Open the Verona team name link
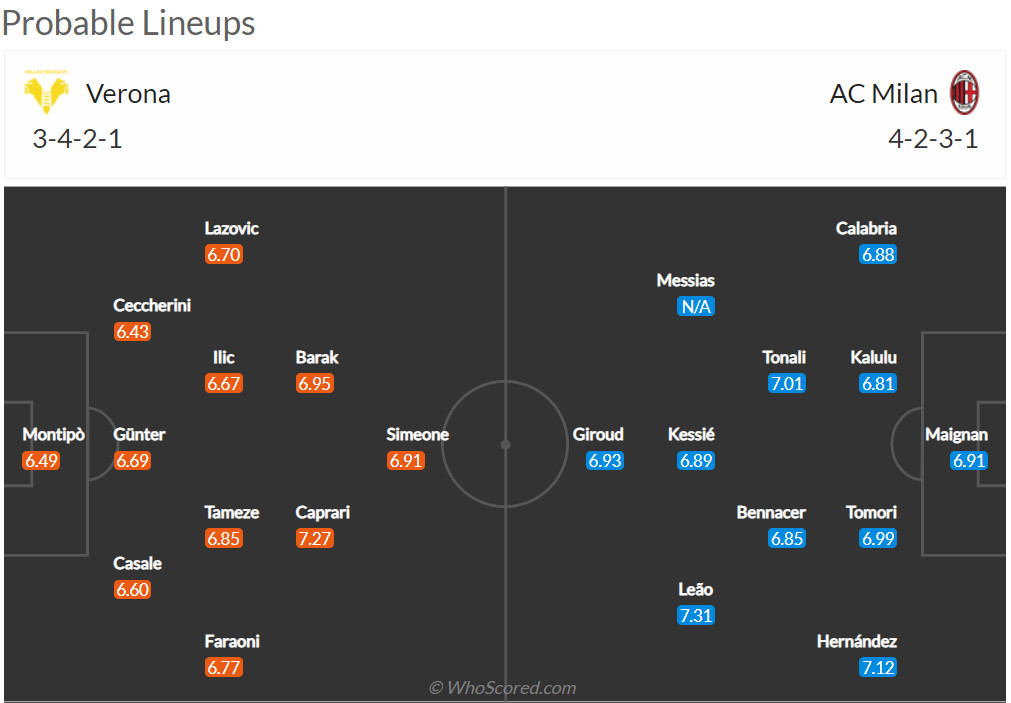This screenshot has width=1011, height=703. pos(128,94)
